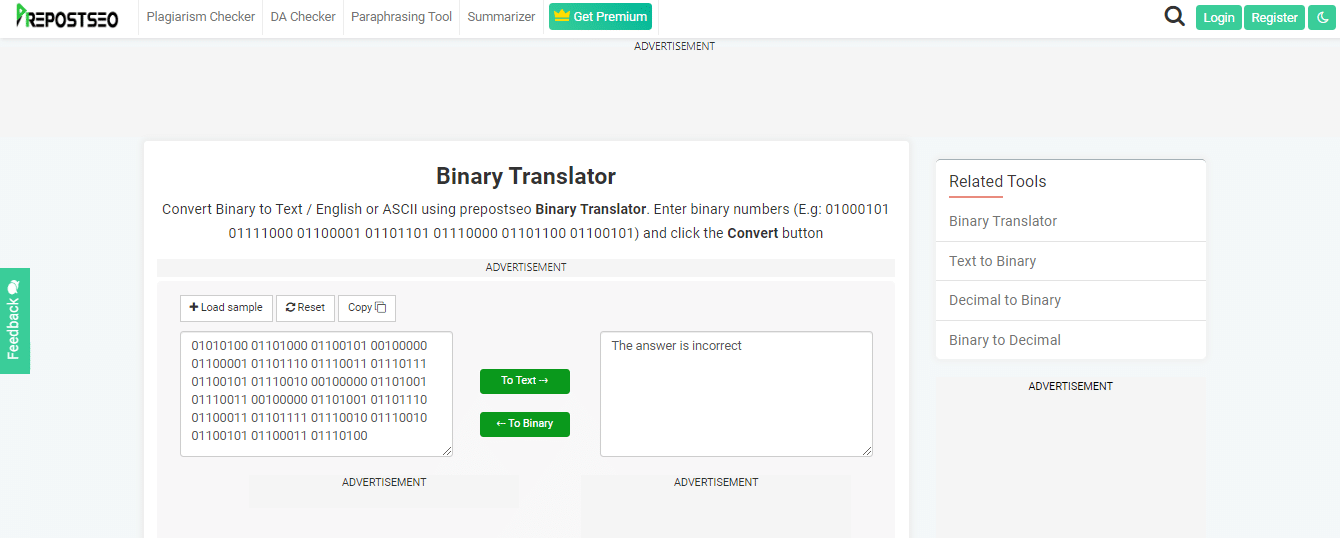This screenshot has height=538, width=1340.
Task: Reset the translator fields
Action: point(305,308)
